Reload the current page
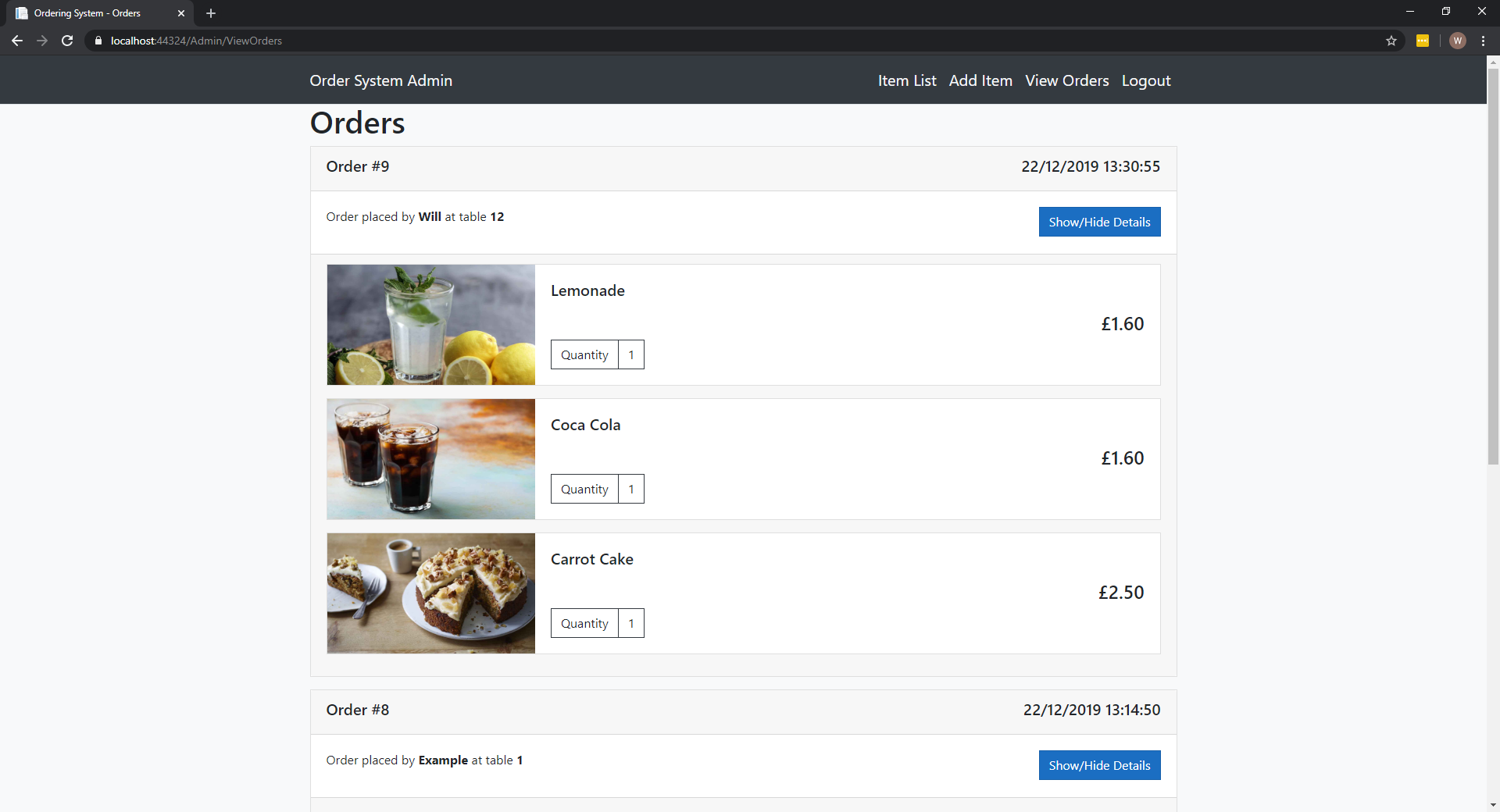Image resolution: width=1500 pixels, height=812 pixels. pos(67,41)
